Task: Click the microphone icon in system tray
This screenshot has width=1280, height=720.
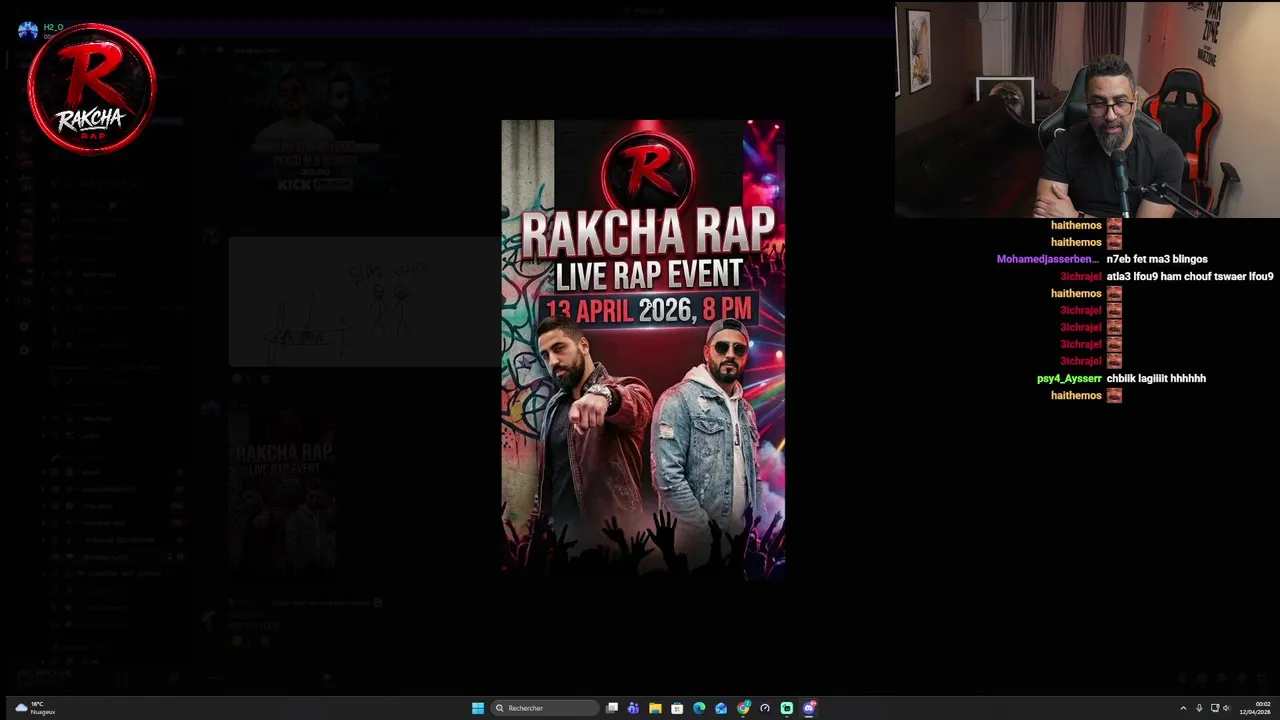Action: click(x=1199, y=708)
